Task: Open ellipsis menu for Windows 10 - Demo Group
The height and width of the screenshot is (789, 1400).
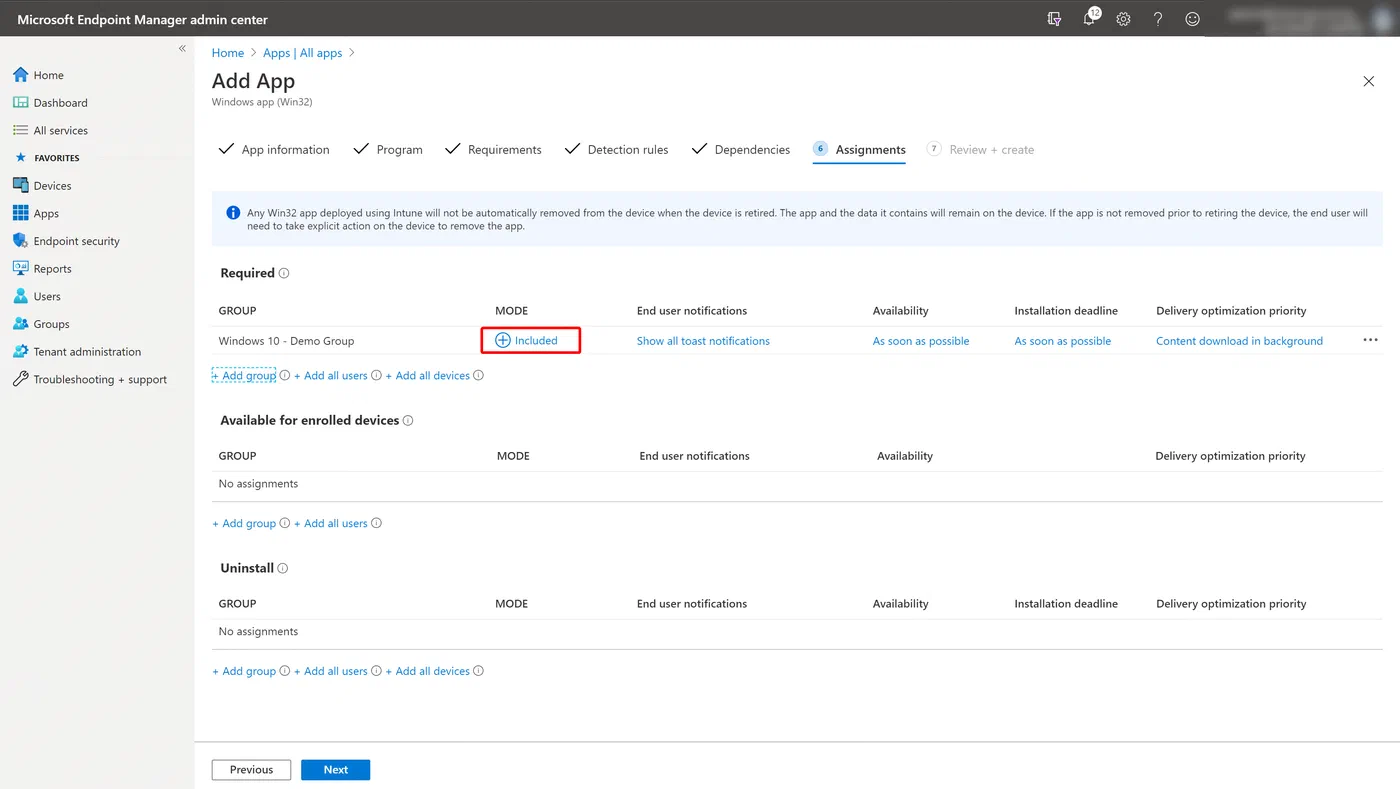Action: 1370,340
